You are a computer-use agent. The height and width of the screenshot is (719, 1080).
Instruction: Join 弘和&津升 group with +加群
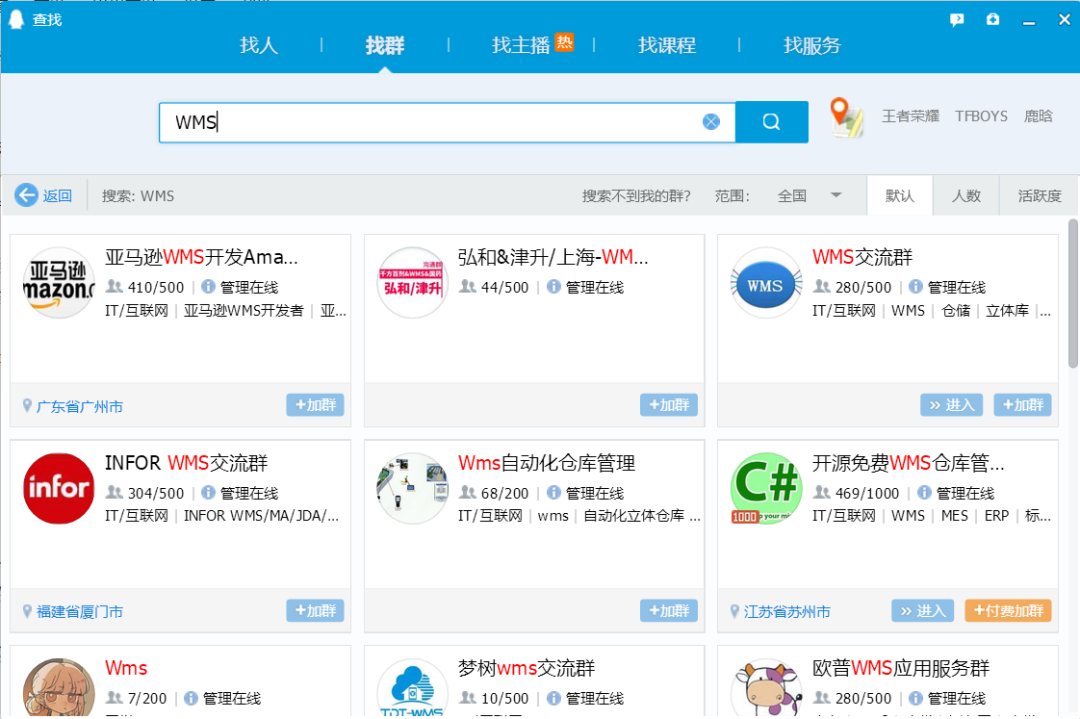tap(669, 405)
